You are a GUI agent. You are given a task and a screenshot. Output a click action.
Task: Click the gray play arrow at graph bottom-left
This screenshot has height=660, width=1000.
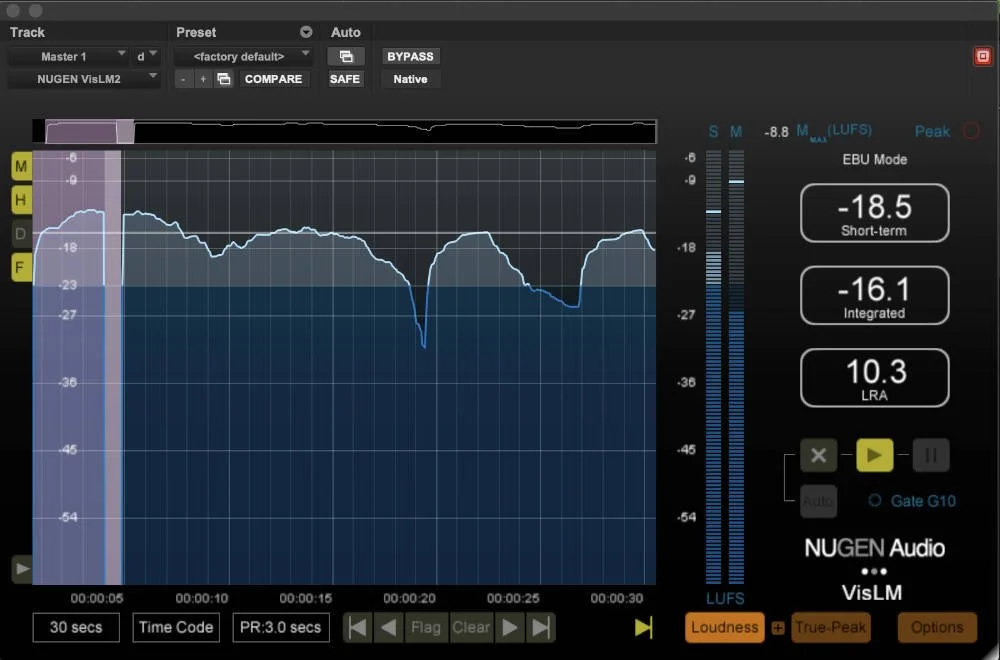pyautogui.click(x=22, y=568)
